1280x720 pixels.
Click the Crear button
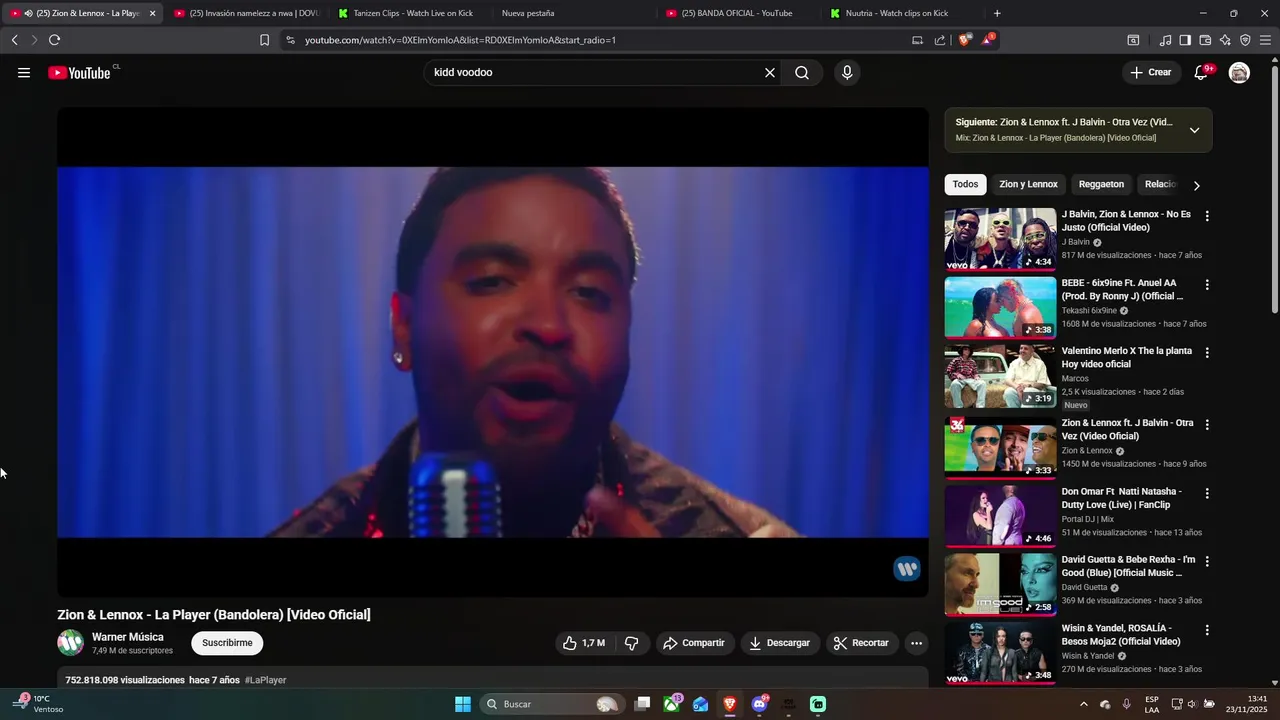coord(1151,72)
